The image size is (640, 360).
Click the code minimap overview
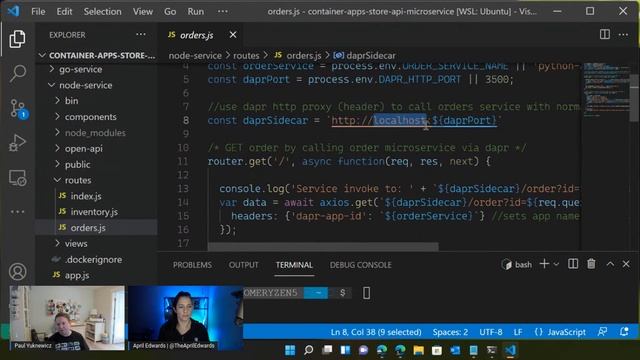606,90
